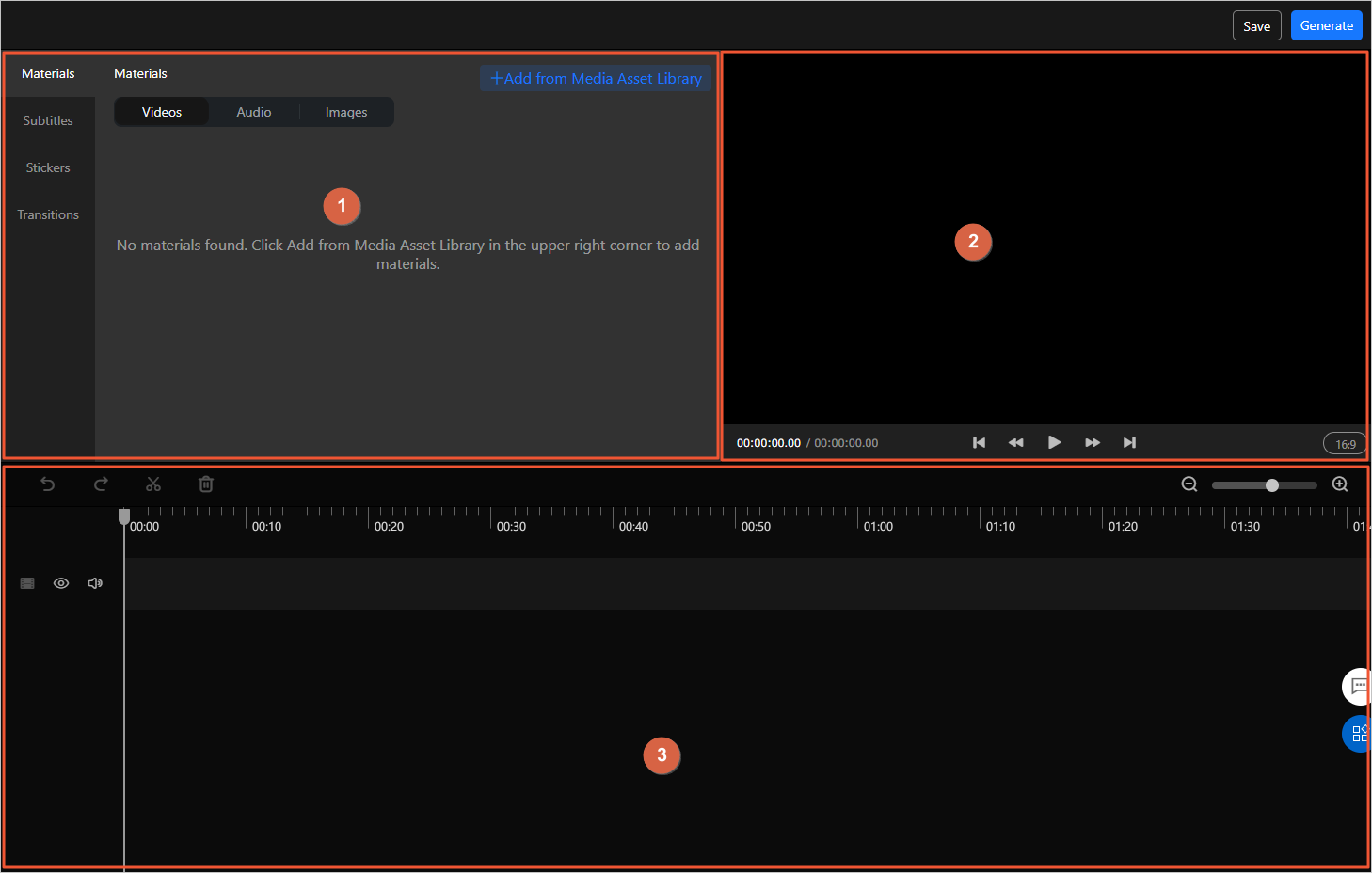Screen dimensions: 1372x873
Task: Click the 00:30 mark on the timeline ruler
Action: (511, 527)
